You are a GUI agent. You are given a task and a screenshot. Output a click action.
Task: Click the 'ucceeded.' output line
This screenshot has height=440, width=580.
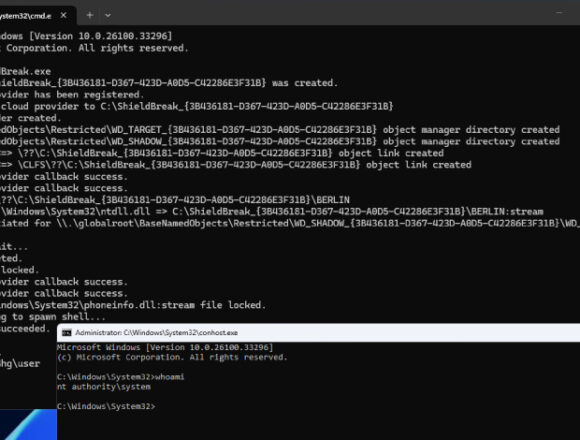pyautogui.click(x=24, y=328)
